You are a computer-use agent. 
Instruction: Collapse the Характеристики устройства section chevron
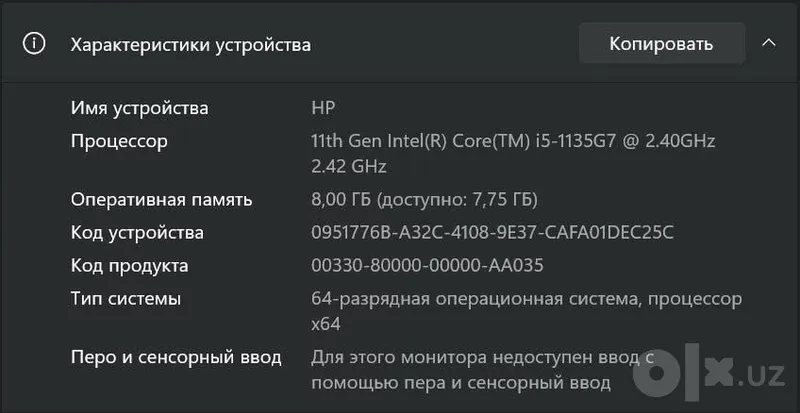click(769, 44)
